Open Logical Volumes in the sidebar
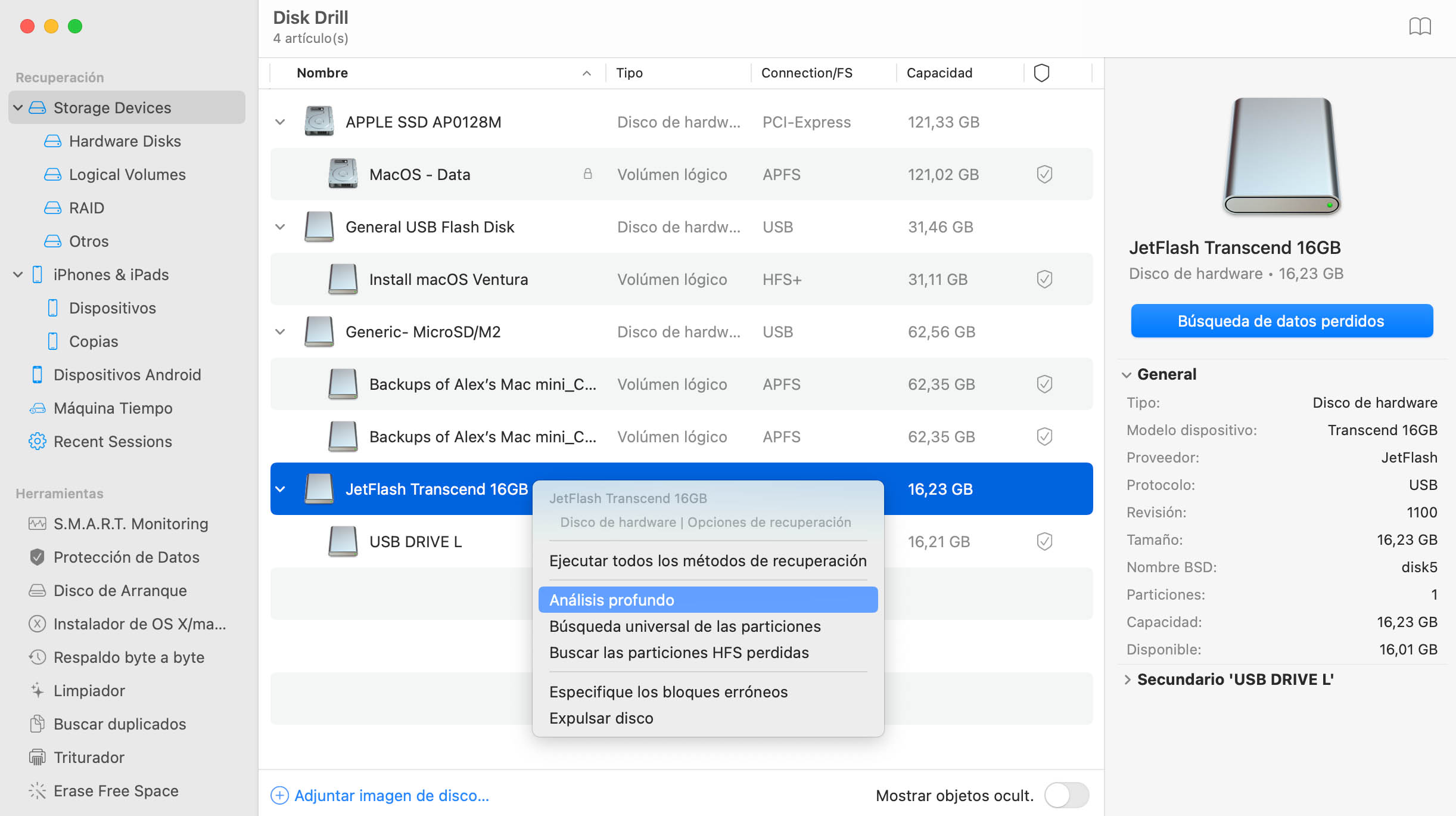 (x=127, y=175)
